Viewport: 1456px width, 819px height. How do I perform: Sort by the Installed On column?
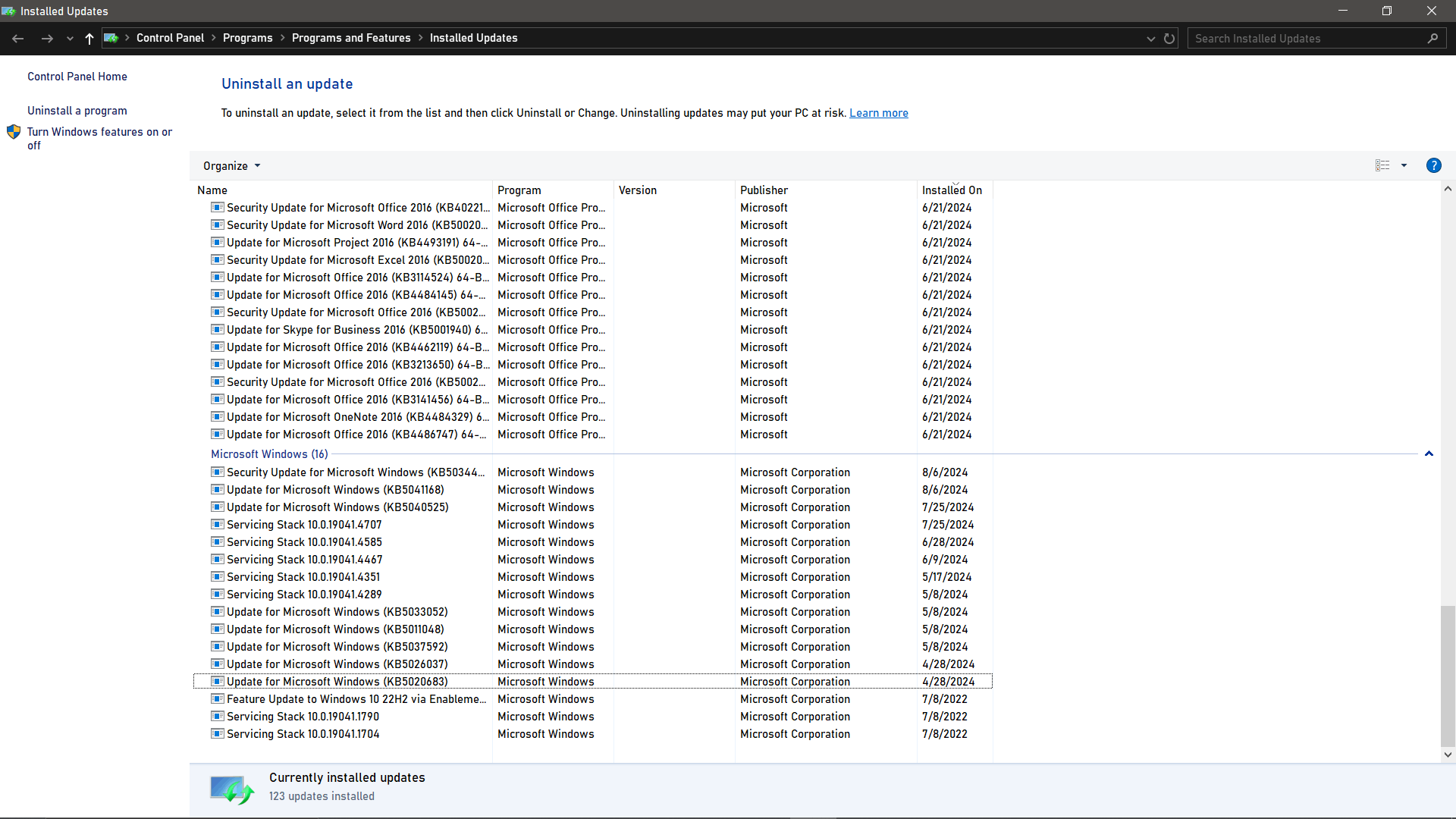[x=952, y=190]
